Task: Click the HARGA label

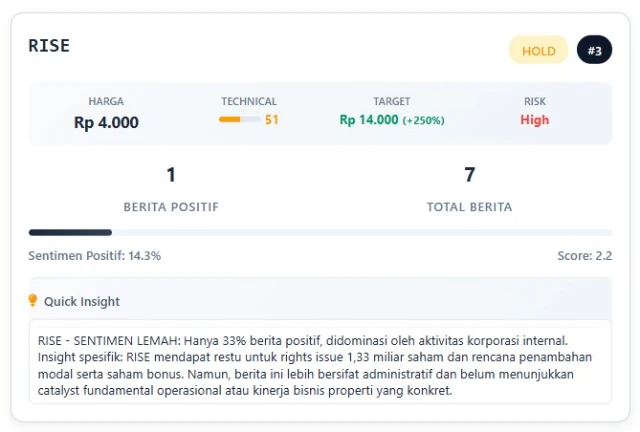Action: coord(106,101)
